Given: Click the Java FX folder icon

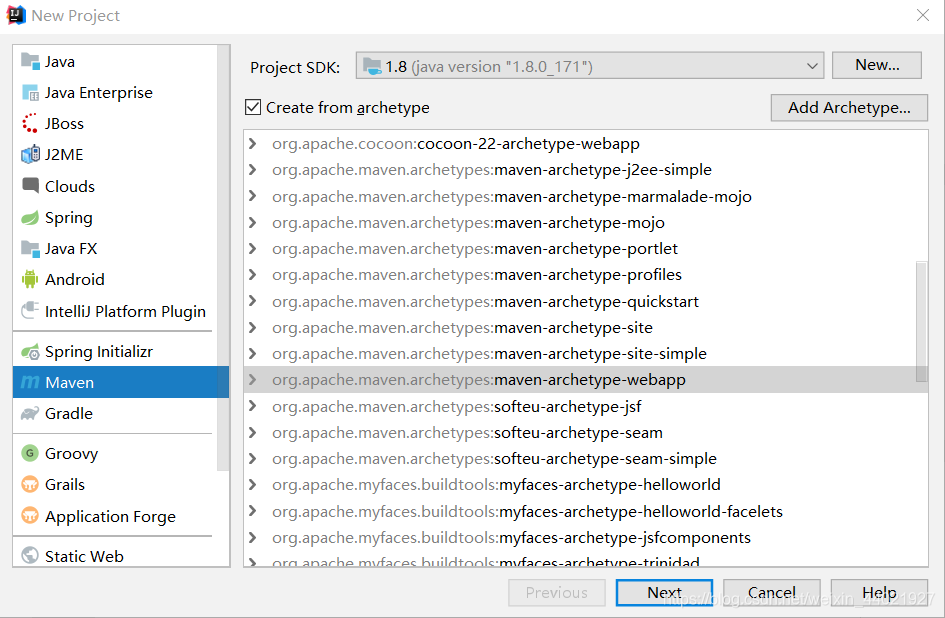Looking at the screenshot, I should (30, 248).
